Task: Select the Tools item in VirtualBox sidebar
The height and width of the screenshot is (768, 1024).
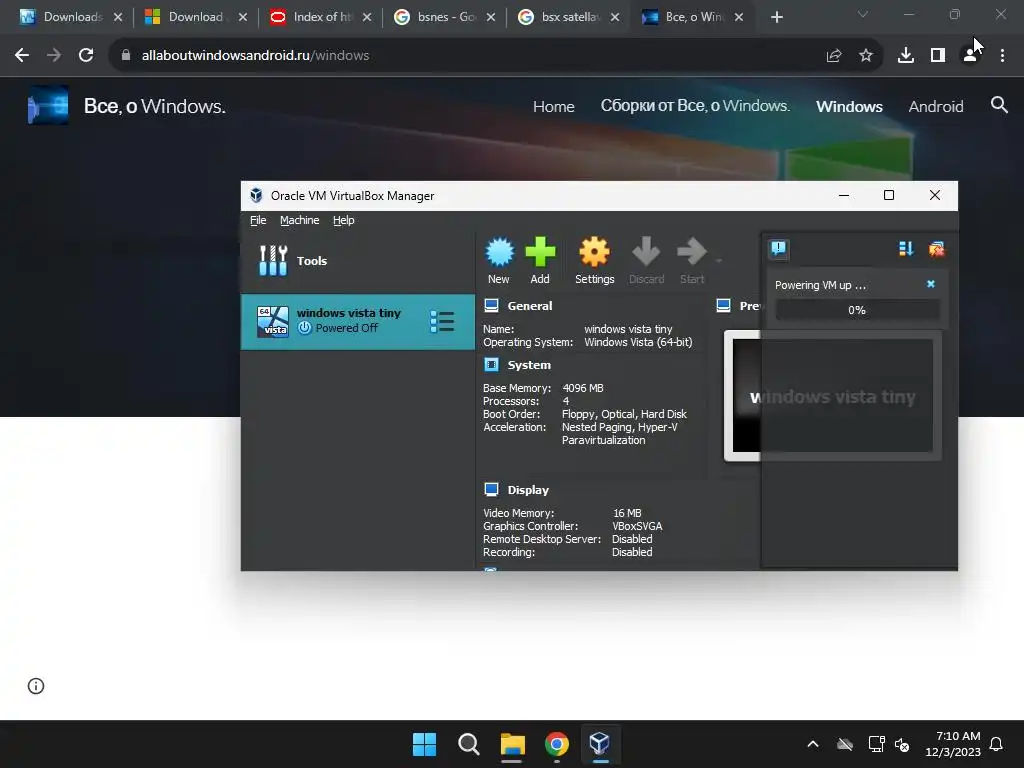Action: pos(358,261)
